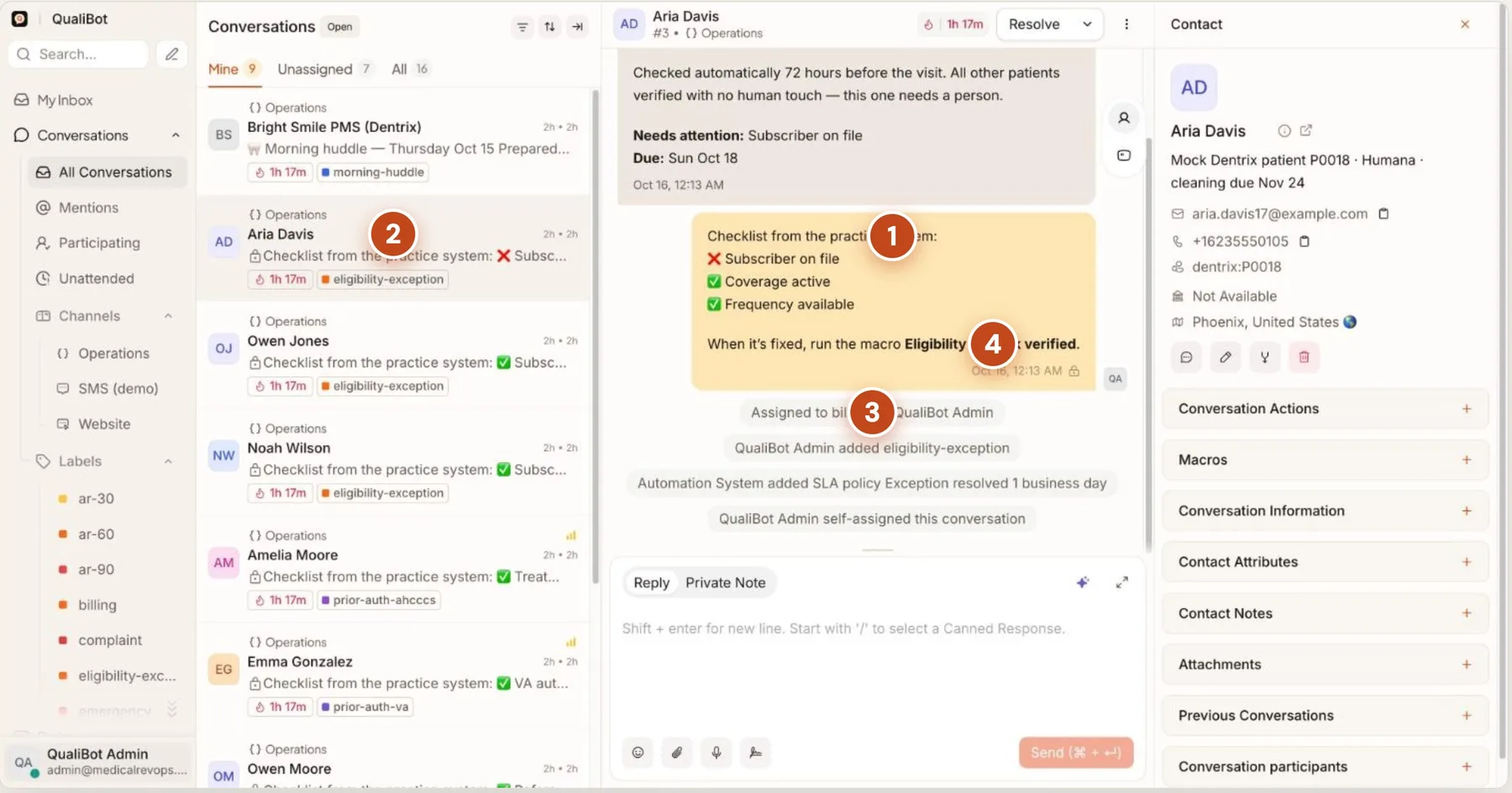Click the Send button
This screenshot has height=793, width=1512.
point(1076,753)
